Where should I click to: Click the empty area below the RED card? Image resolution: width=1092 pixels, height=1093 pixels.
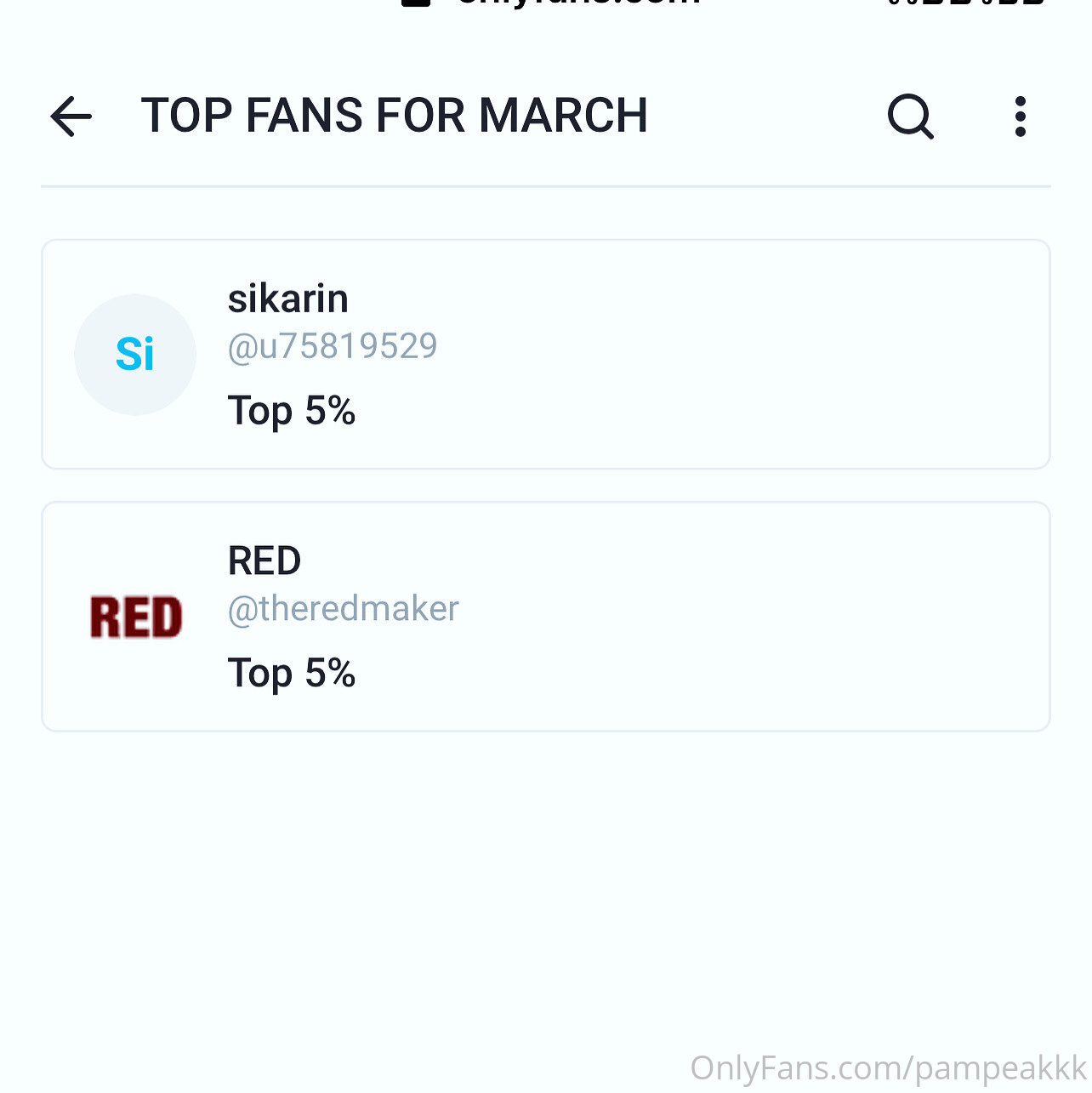click(546, 876)
